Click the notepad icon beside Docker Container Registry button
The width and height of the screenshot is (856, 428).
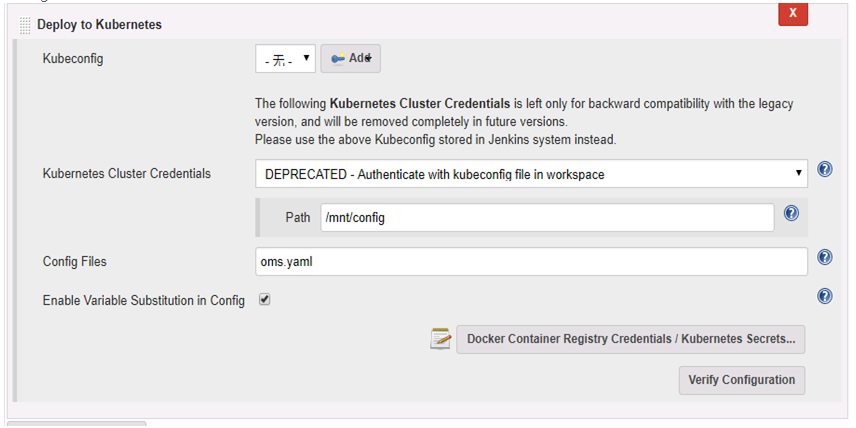coord(440,338)
